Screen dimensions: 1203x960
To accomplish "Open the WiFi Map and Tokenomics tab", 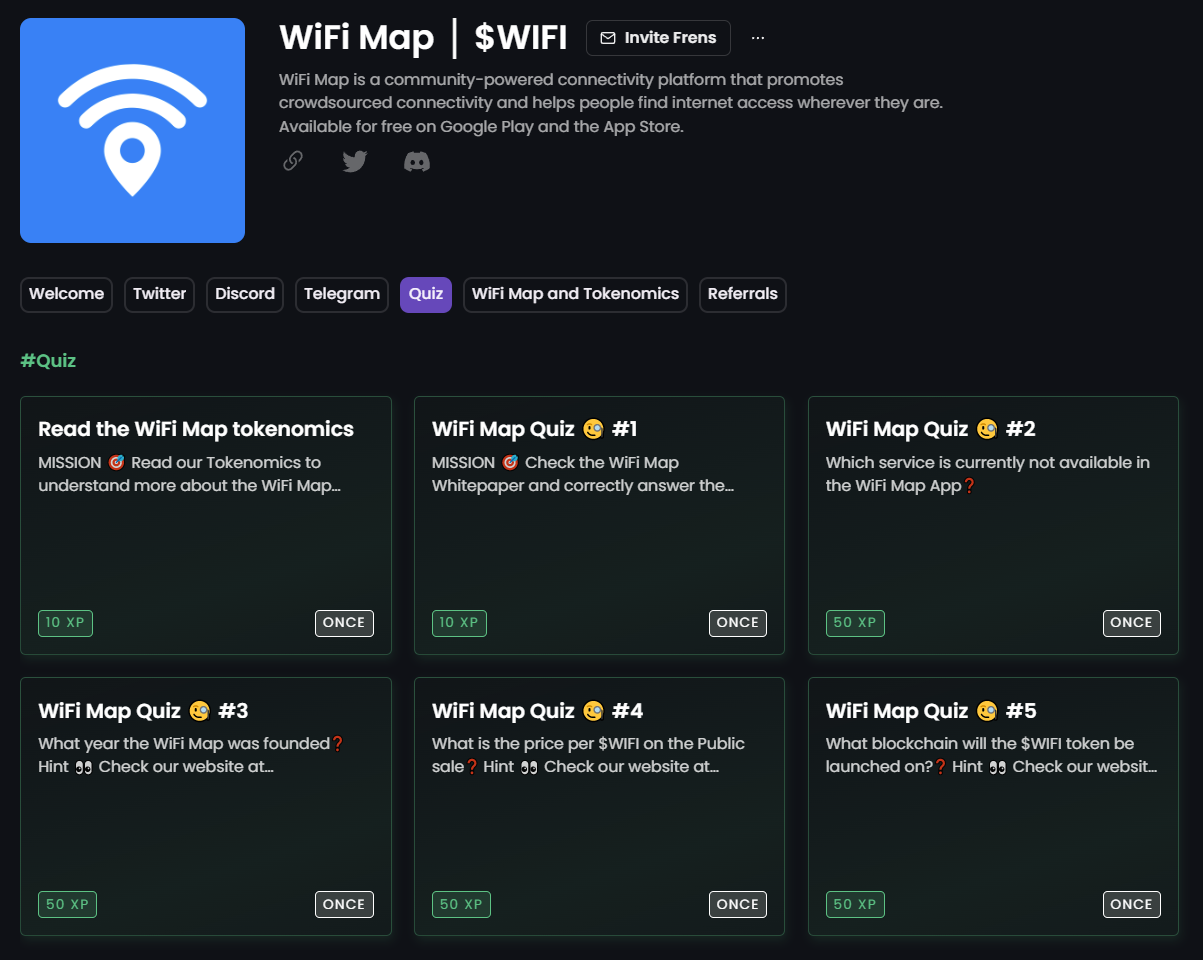I will click(575, 294).
